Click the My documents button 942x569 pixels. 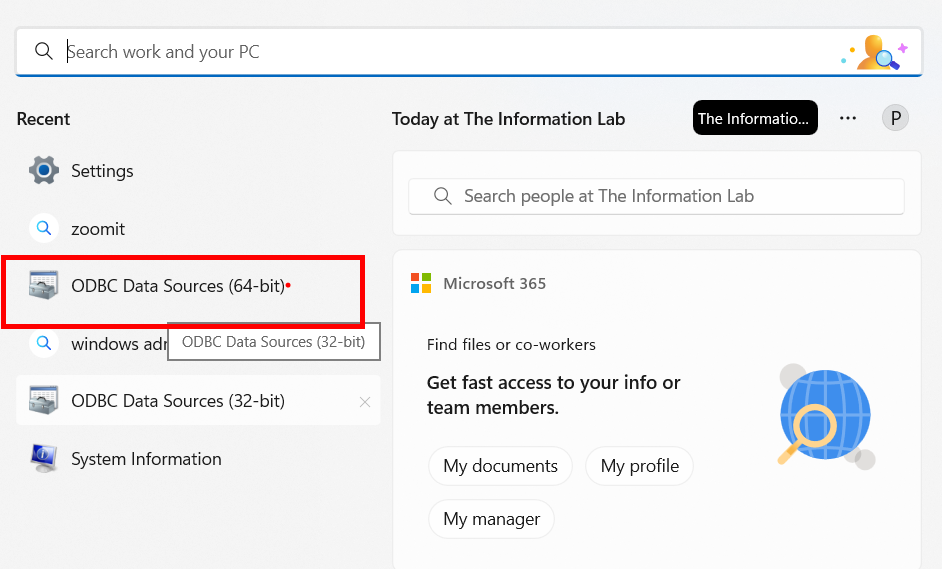click(x=500, y=466)
